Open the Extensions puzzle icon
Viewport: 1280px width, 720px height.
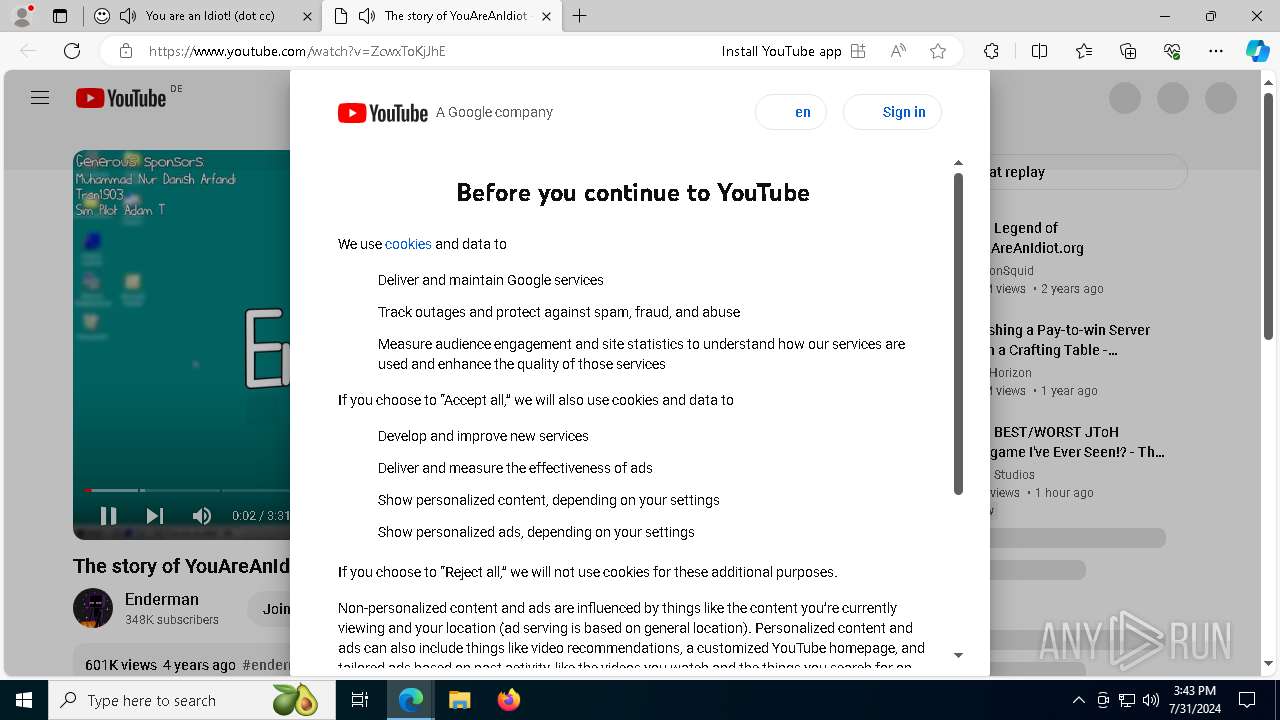point(991,51)
